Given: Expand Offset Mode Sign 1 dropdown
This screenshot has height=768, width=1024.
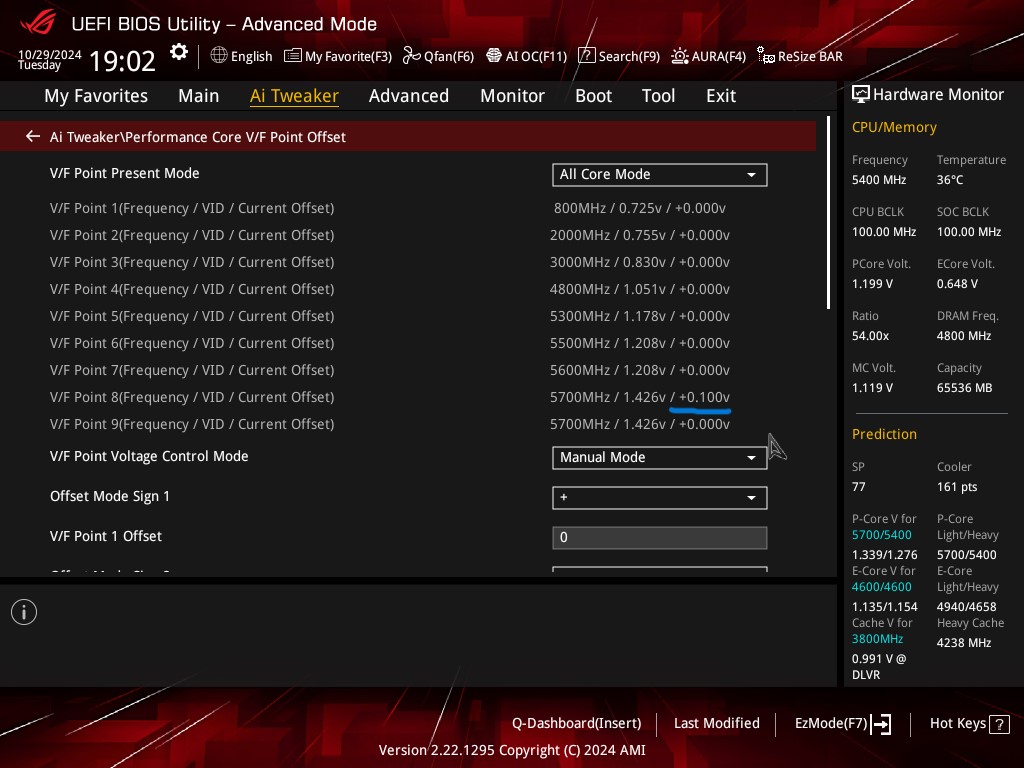Looking at the screenshot, I should click(659, 497).
